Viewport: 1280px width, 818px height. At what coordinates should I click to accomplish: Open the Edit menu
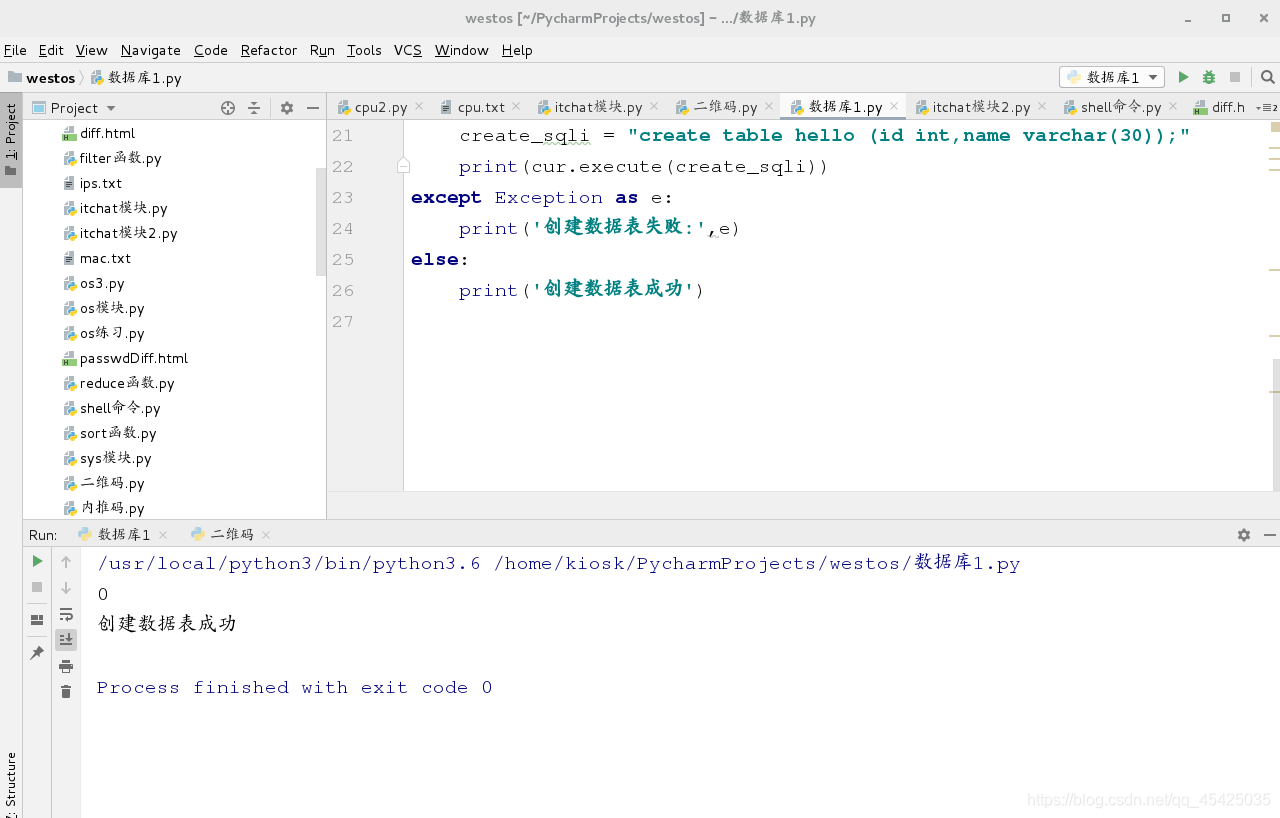tap(51, 50)
